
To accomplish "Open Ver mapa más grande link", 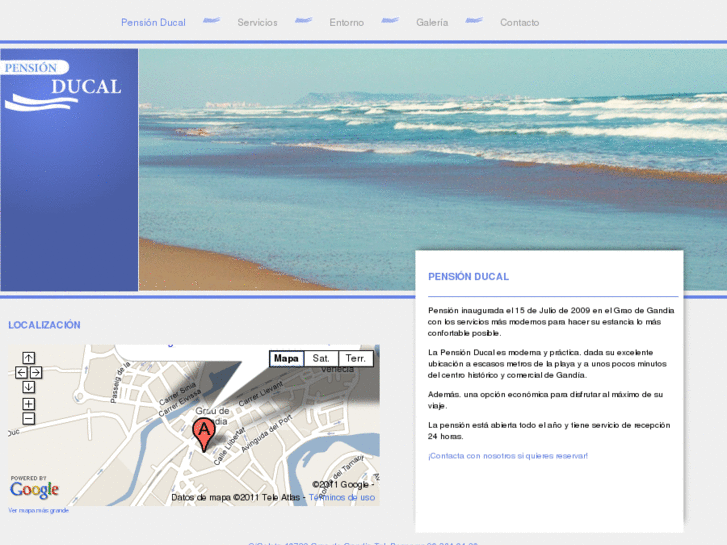I will 38,510.
